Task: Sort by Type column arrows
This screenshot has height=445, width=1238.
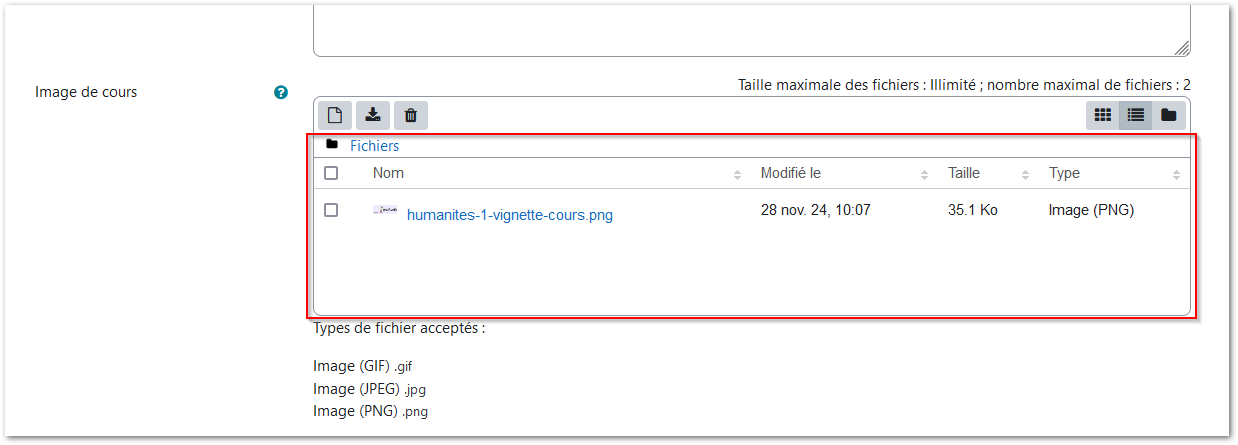Action: click(1176, 175)
